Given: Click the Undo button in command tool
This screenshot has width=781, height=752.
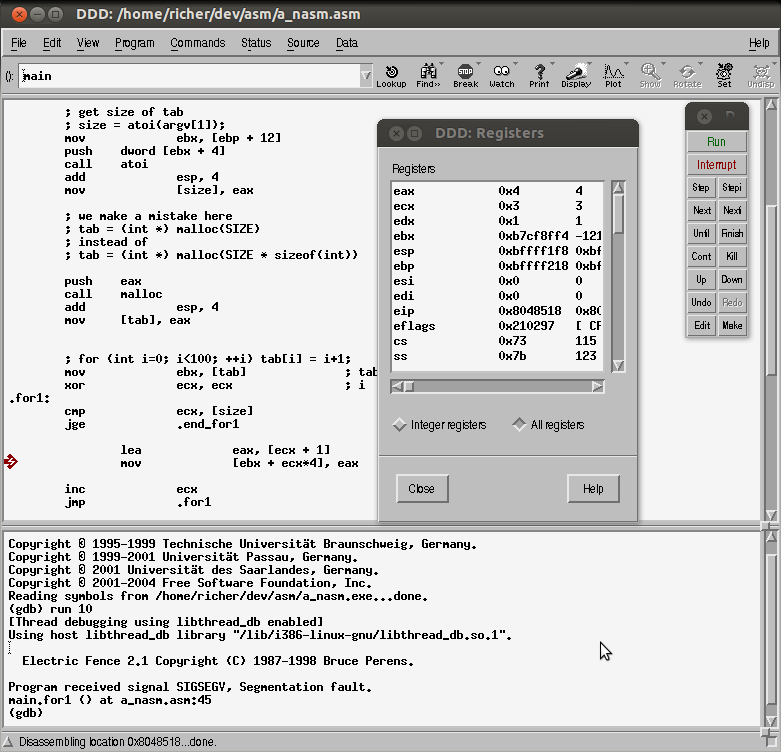Looking at the screenshot, I should 701,302.
